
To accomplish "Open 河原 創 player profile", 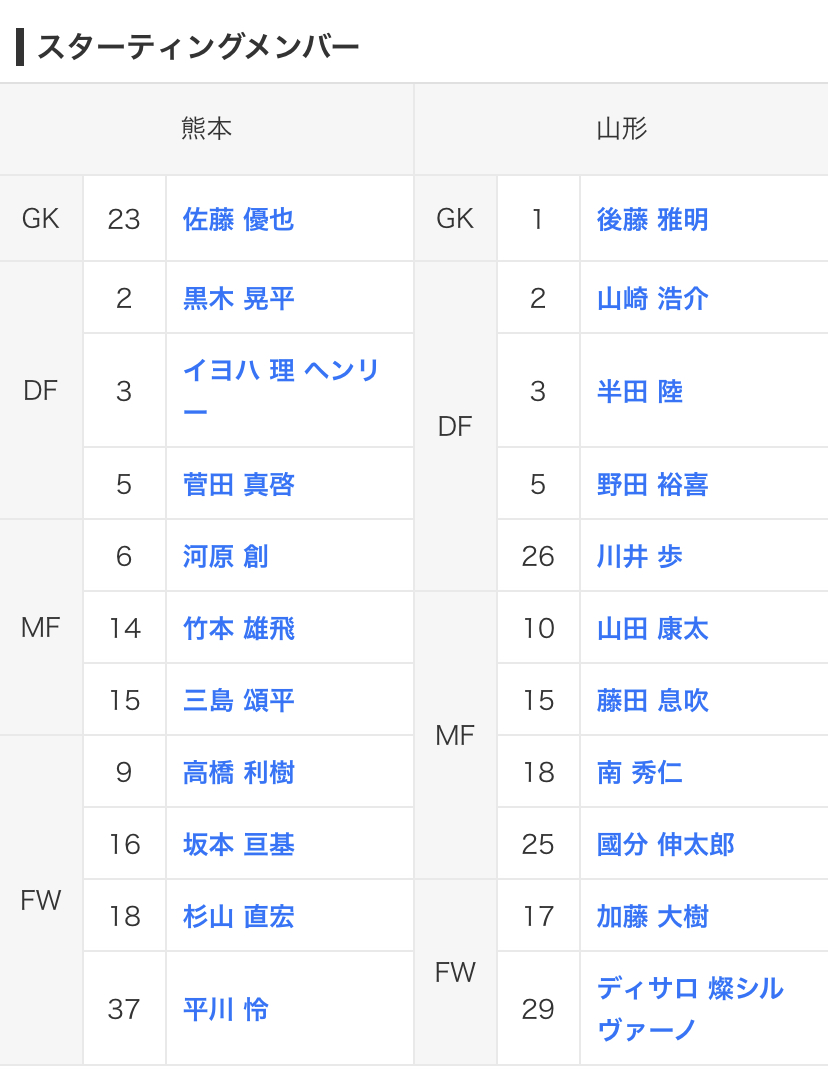I will tap(225, 556).
